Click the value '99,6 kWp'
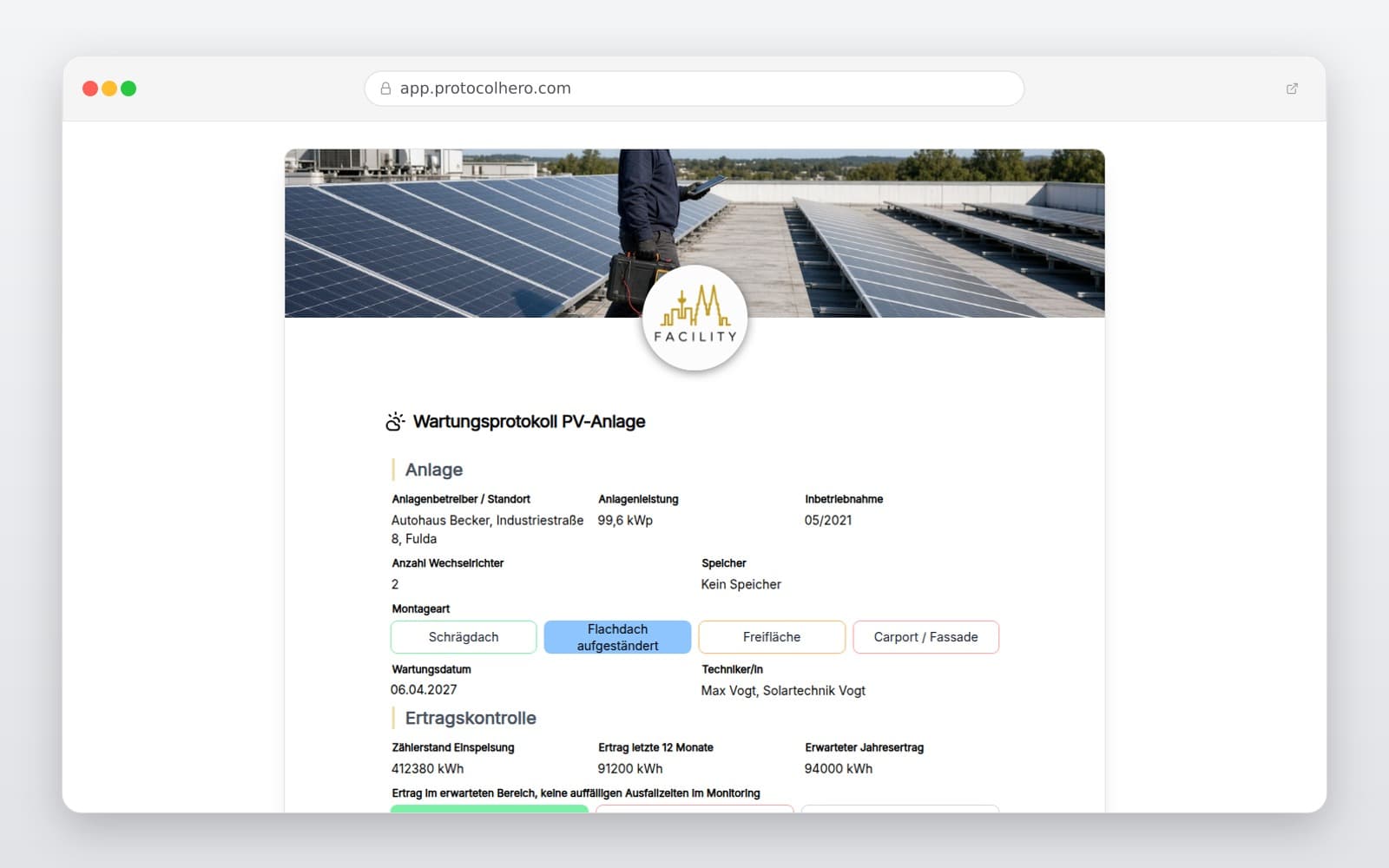The width and height of the screenshot is (1389, 868). (625, 521)
